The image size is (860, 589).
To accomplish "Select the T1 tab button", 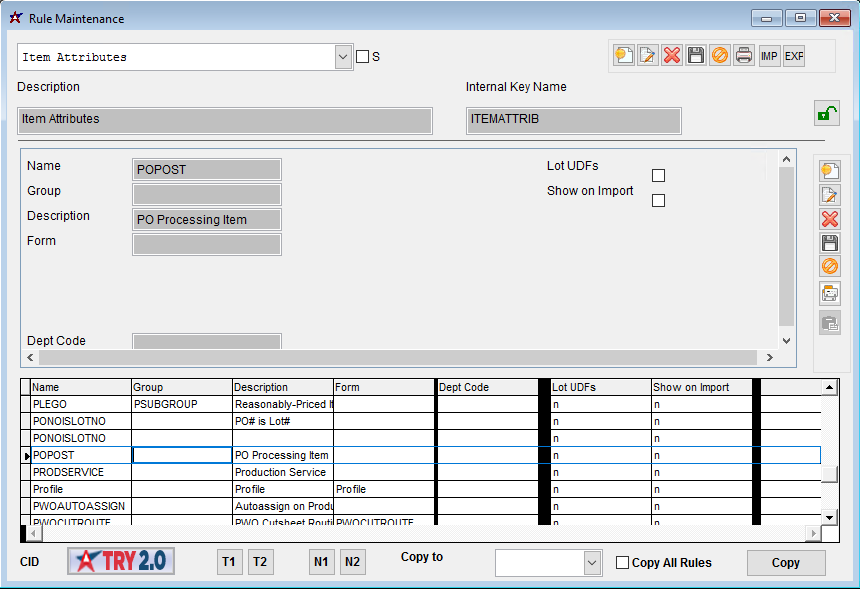I will click(229, 562).
